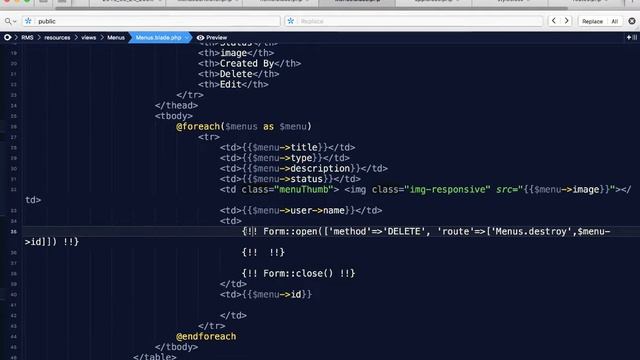Select Menus folder in the path bar

tap(116, 38)
